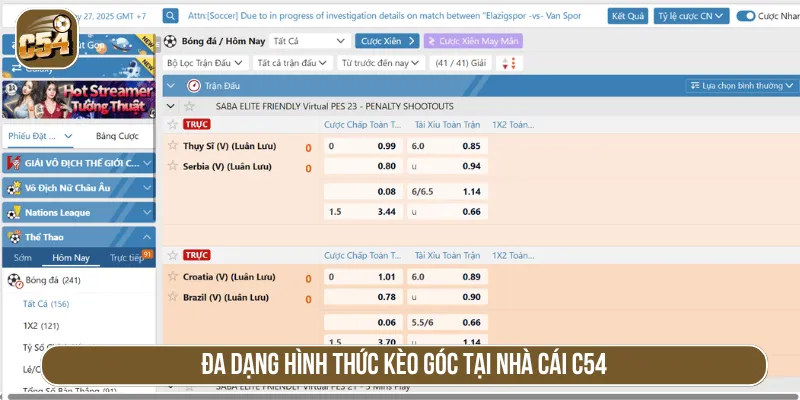
Task: Open the Tất cả trận đấu dropdown
Action: tap(292, 63)
